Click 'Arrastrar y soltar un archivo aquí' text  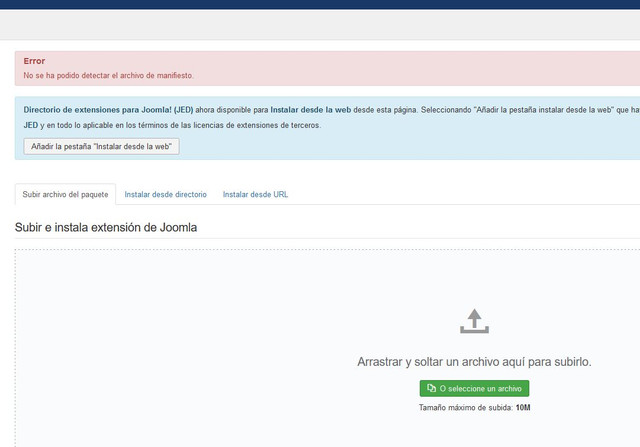pos(474,362)
